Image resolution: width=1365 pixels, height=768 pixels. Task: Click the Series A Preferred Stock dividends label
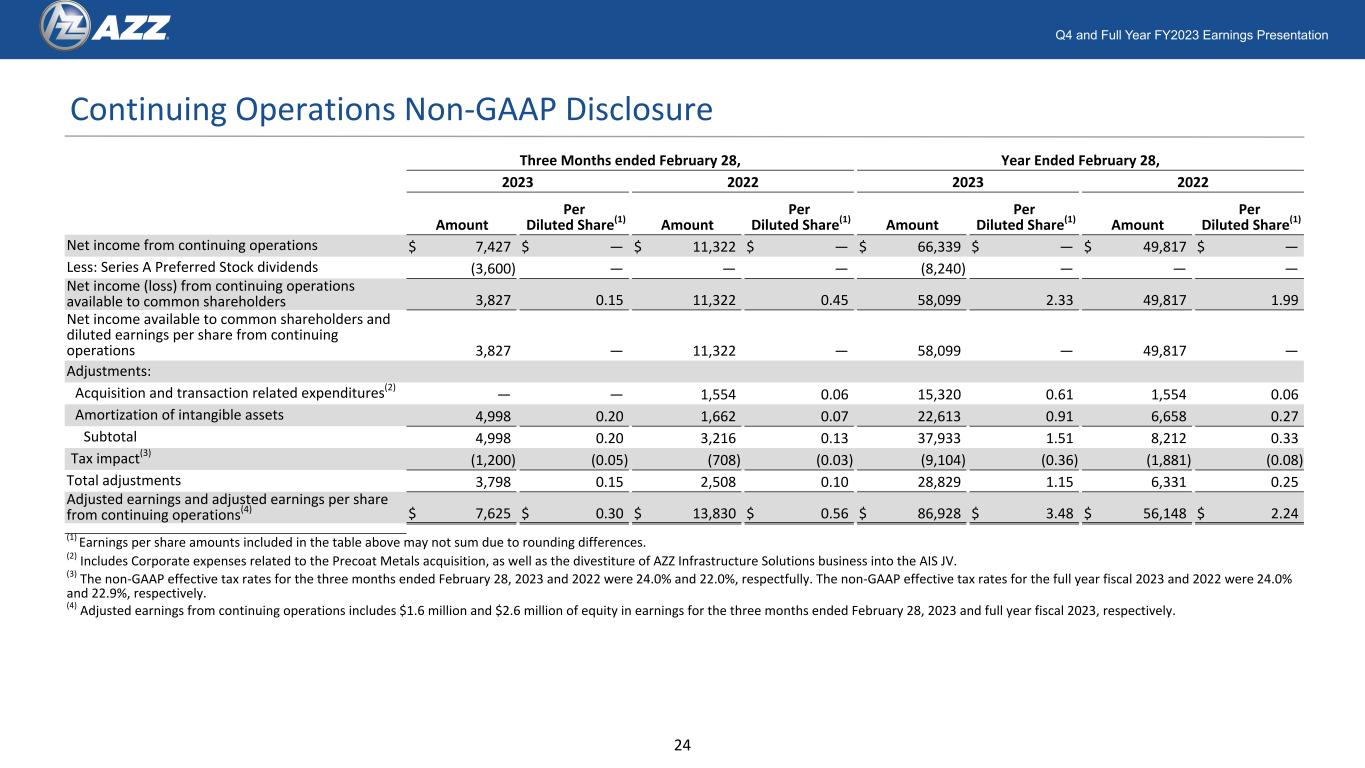click(192, 267)
